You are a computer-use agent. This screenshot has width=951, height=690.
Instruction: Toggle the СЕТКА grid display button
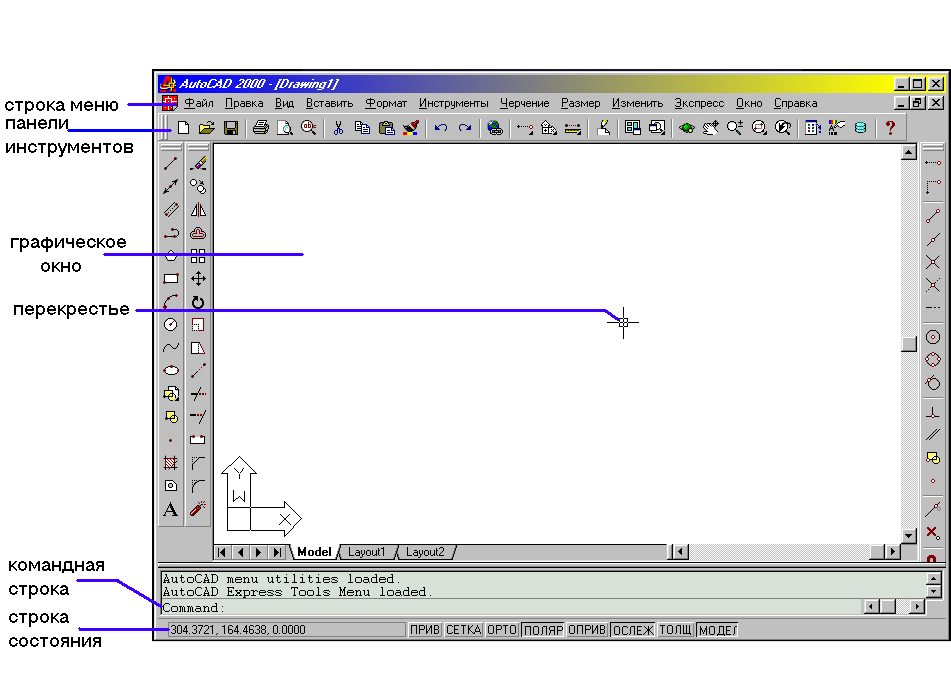(x=463, y=630)
